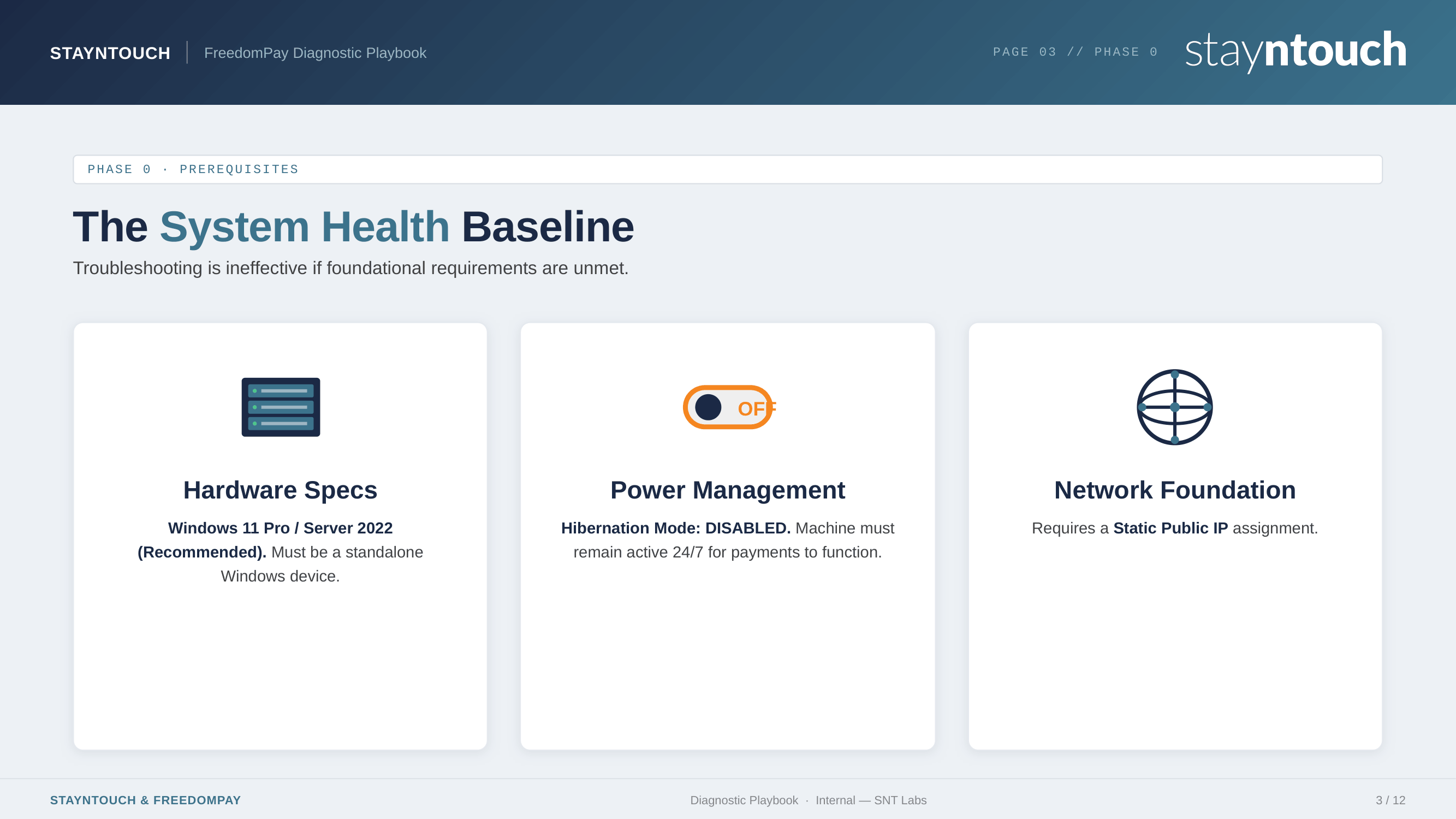
Task: Click the network globe icon
Action: coord(1174,407)
